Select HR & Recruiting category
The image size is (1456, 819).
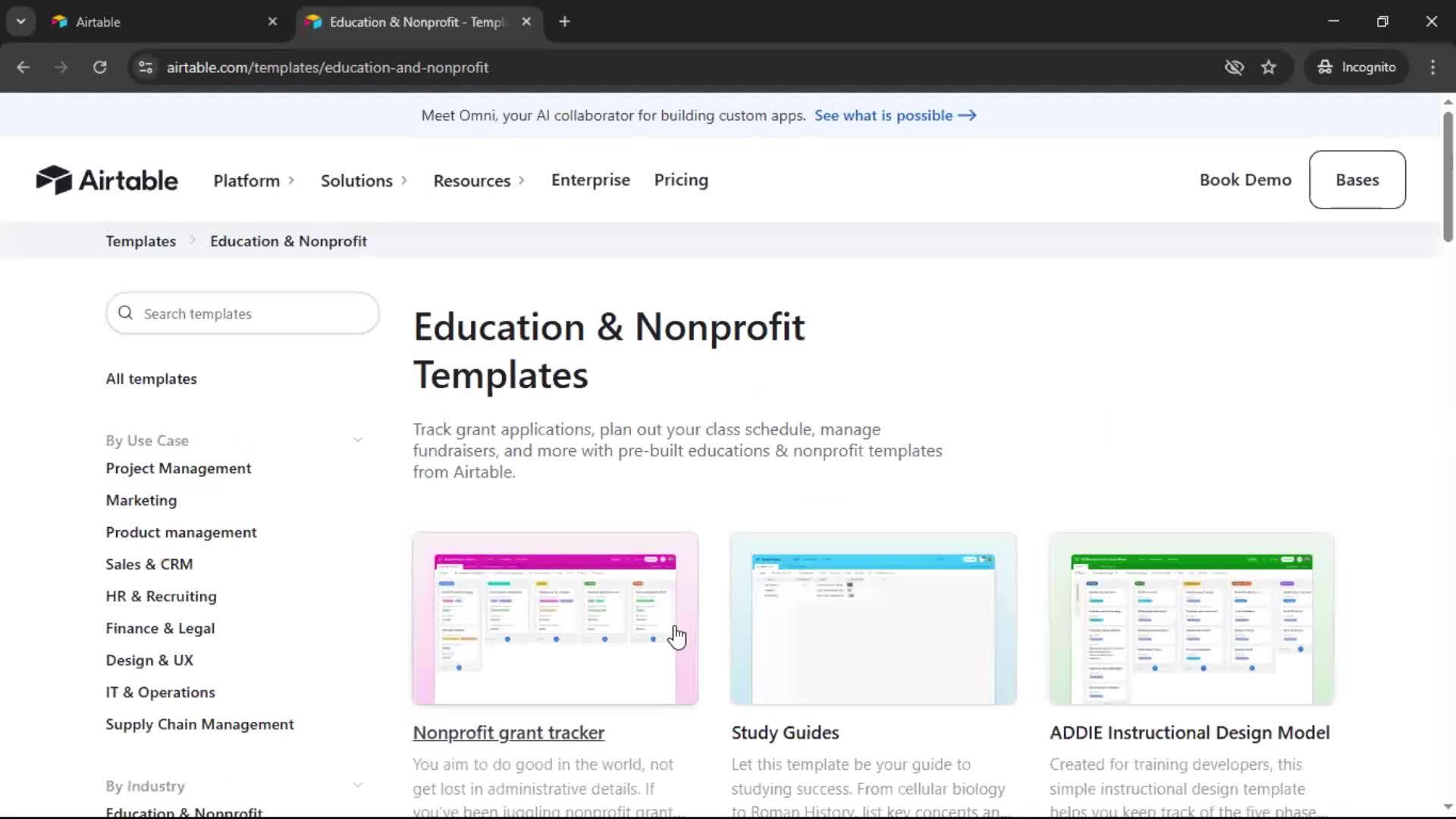(x=162, y=596)
